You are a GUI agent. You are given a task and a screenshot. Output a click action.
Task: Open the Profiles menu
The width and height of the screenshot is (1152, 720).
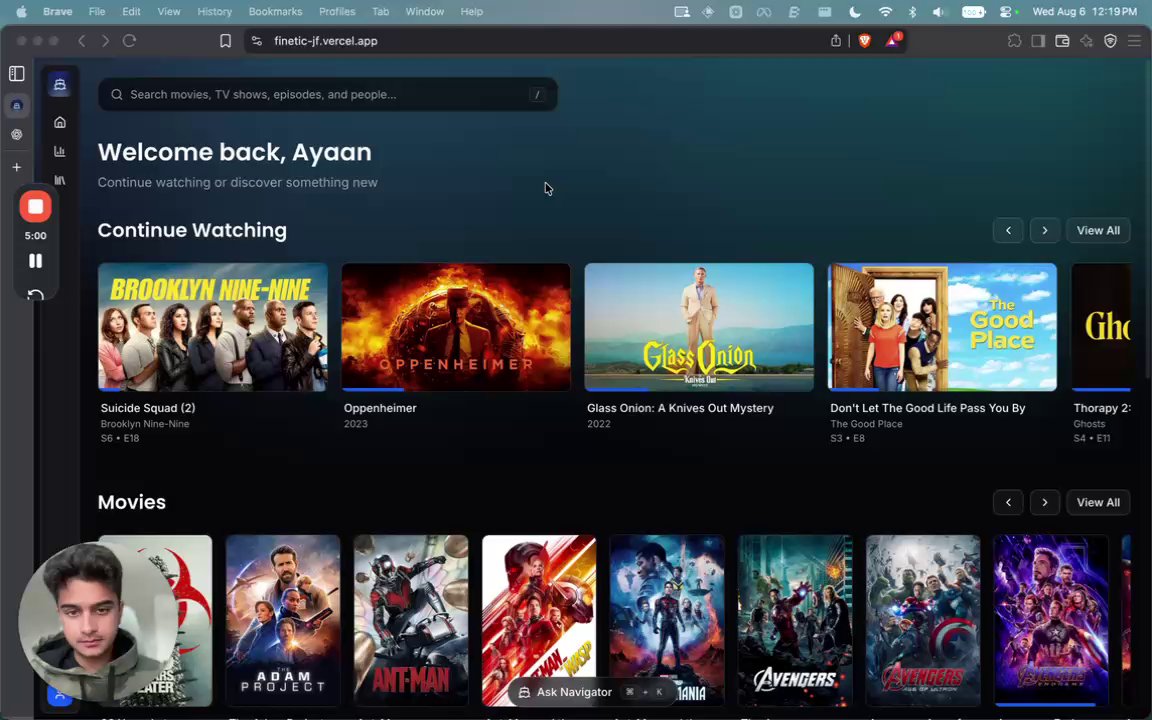[337, 12]
